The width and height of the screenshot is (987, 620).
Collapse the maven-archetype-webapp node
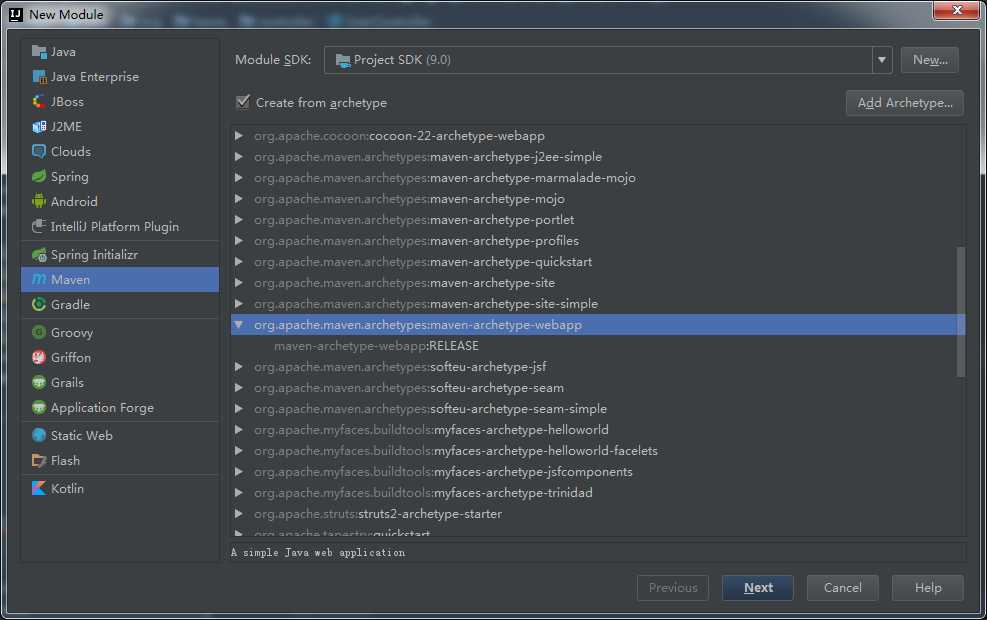pyautogui.click(x=239, y=325)
